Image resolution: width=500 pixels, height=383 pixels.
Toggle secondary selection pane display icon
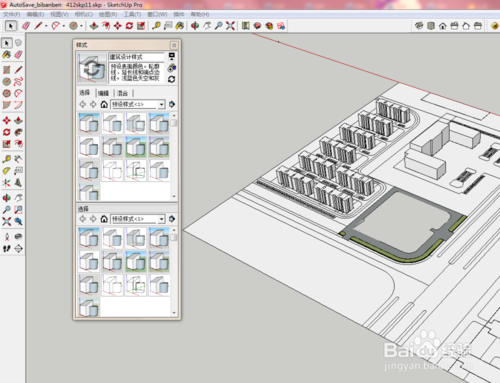(172, 56)
